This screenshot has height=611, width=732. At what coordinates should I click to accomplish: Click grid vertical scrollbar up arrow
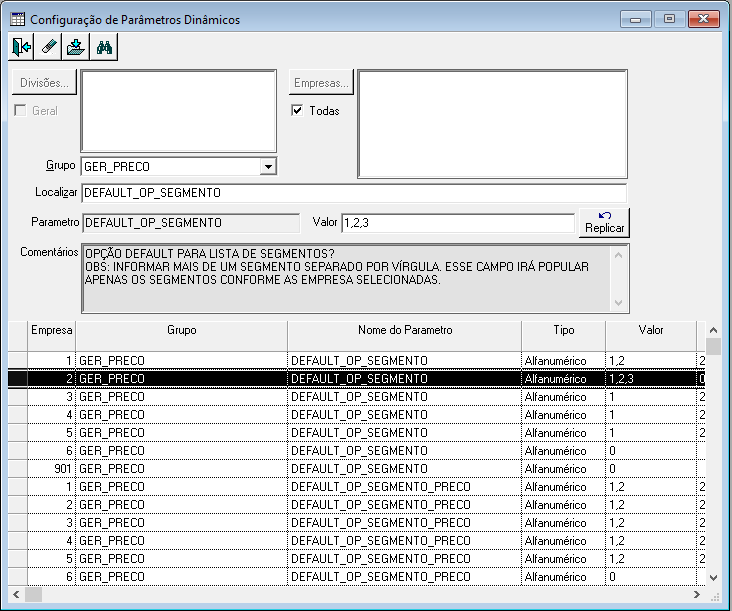(x=713, y=330)
